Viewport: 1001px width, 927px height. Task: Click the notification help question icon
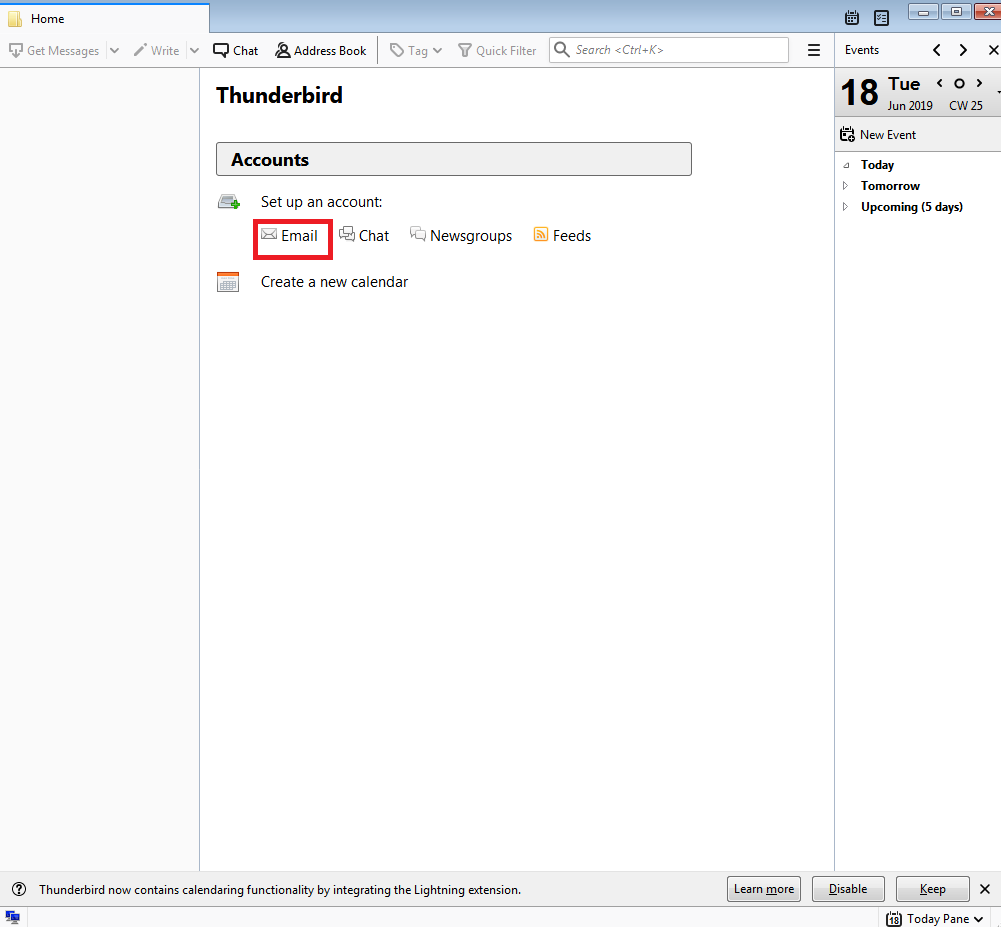pyautogui.click(x=19, y=889)
